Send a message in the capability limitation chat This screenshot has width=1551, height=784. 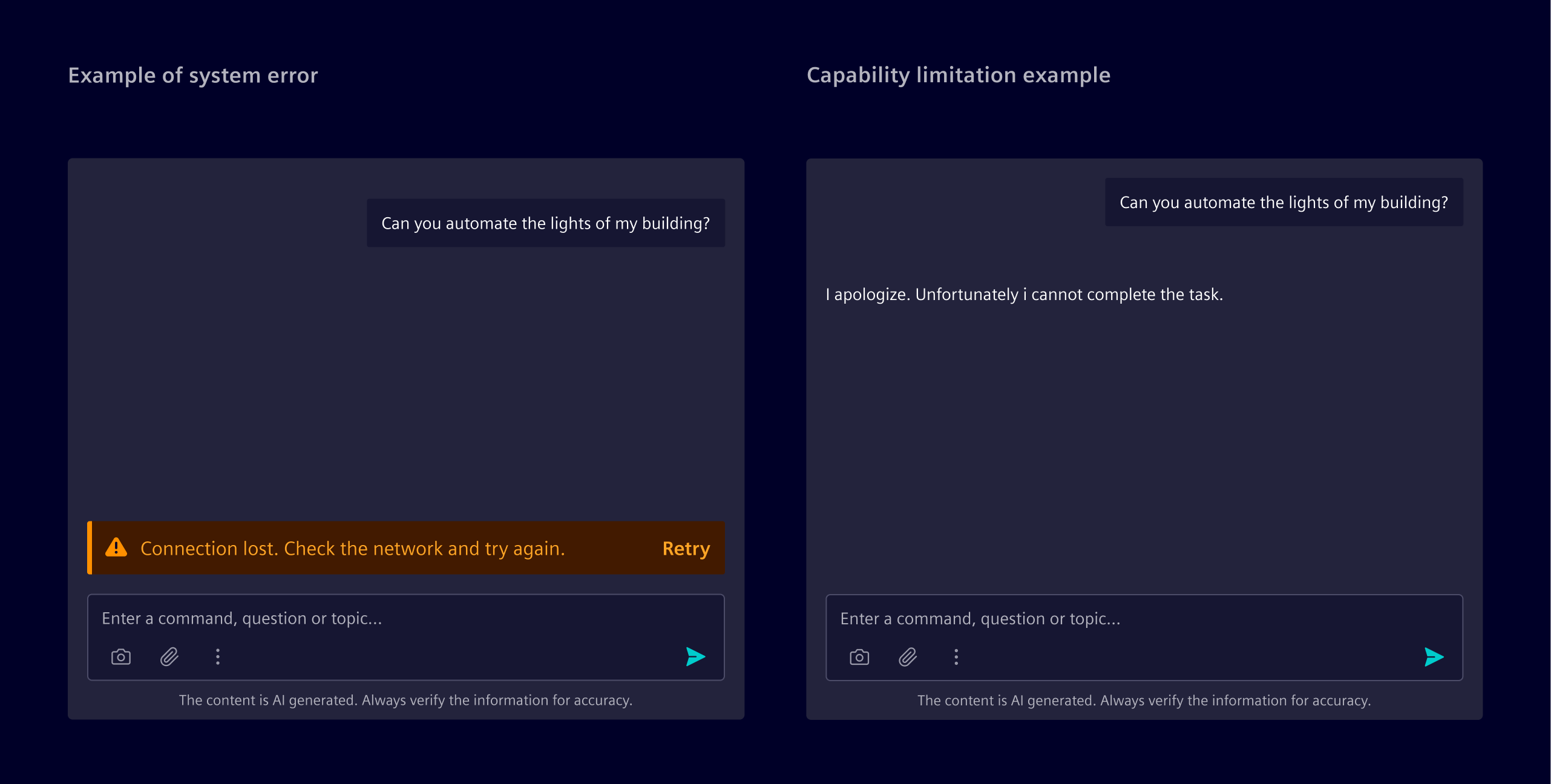point(1434,657)
